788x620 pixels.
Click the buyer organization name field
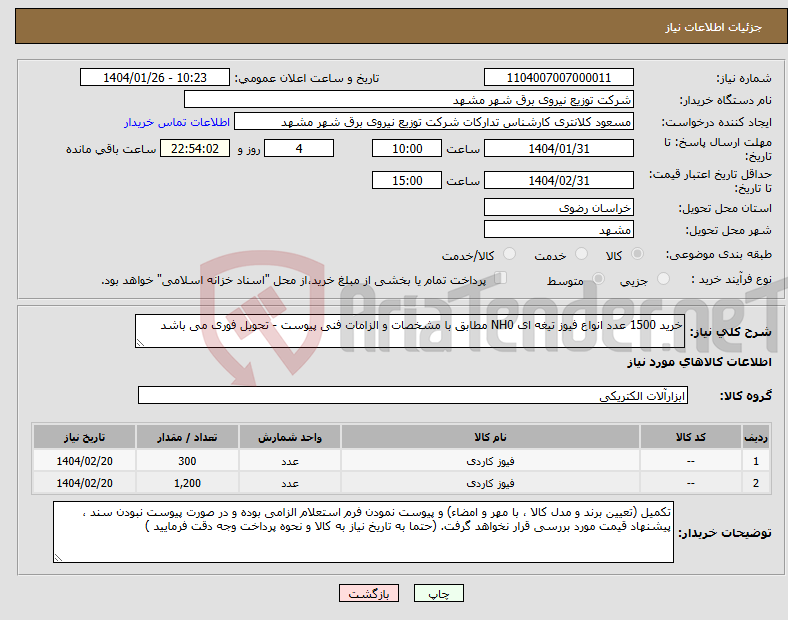coord(409,99)
